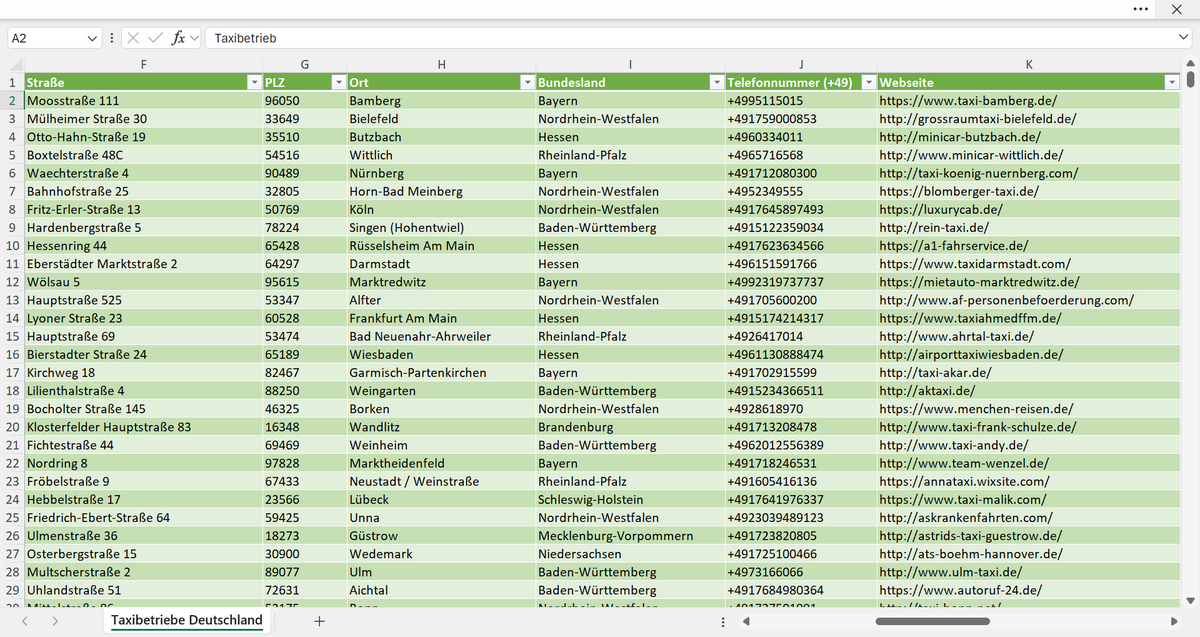Select column H header
1200x637 pixels.
[x=441, y=64]
